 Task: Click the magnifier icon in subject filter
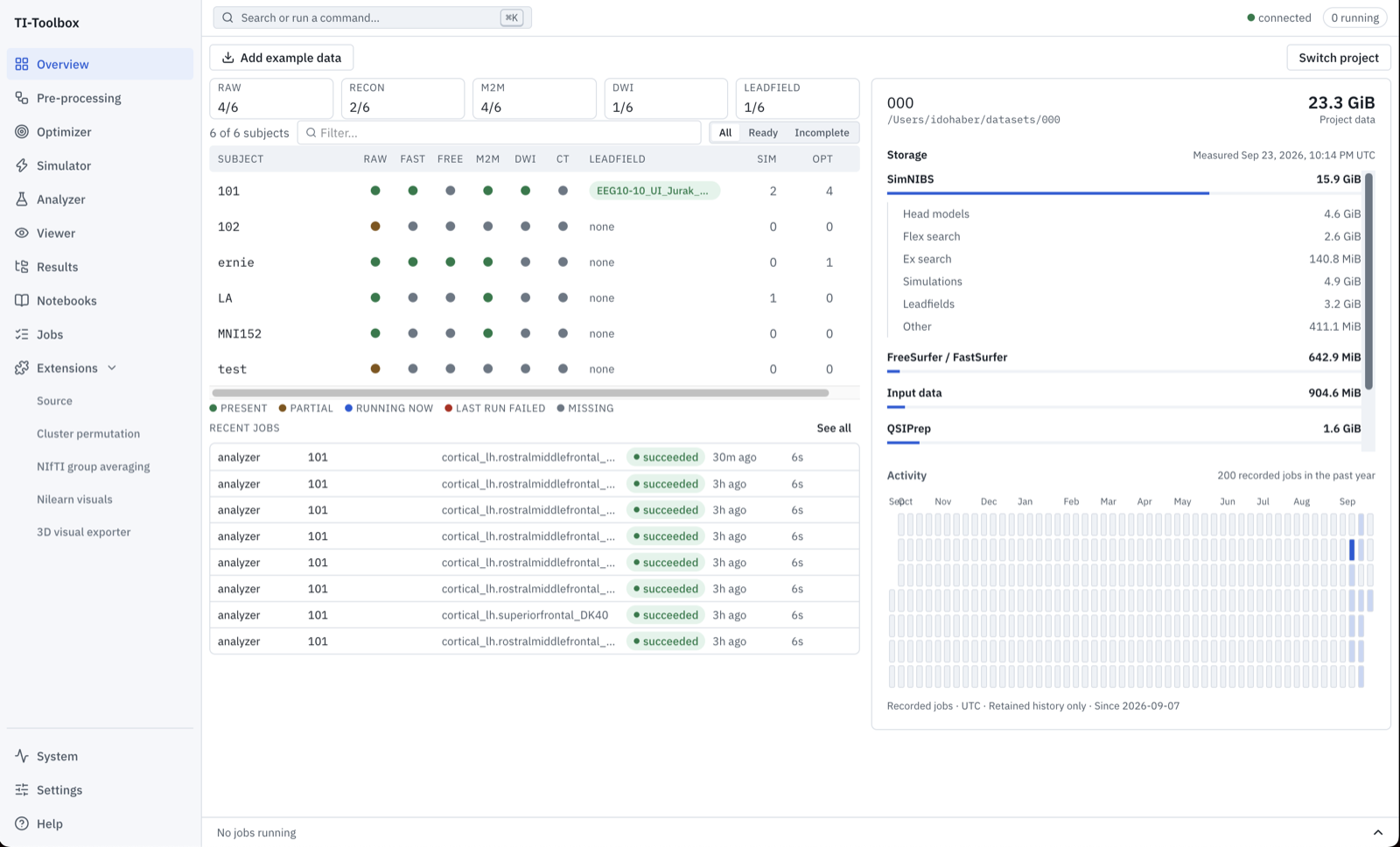[x=311, y=133]
